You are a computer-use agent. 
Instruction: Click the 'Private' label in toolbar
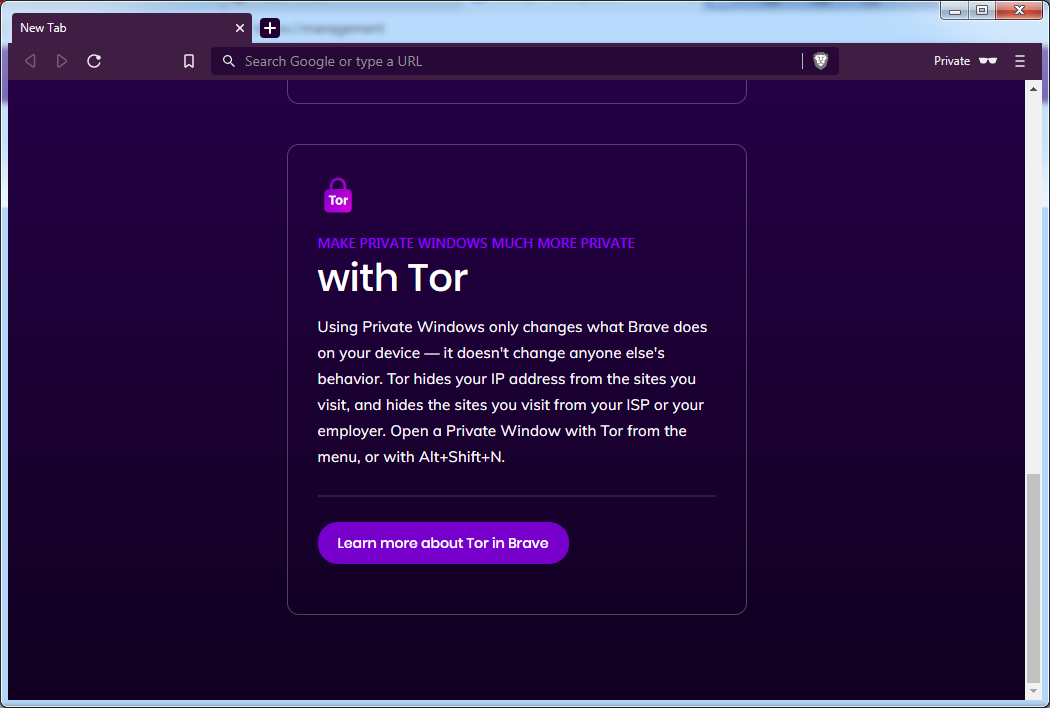(x=952, y=61)
